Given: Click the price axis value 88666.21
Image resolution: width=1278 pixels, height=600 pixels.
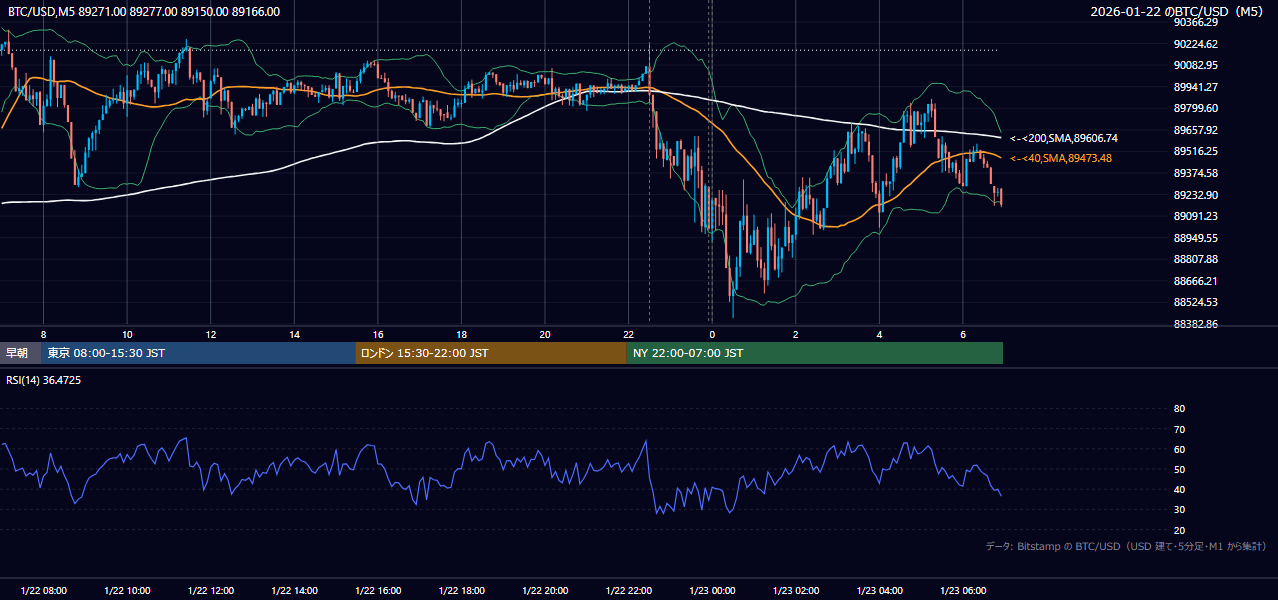Looking at the screenshot, I should [1195, 281].
